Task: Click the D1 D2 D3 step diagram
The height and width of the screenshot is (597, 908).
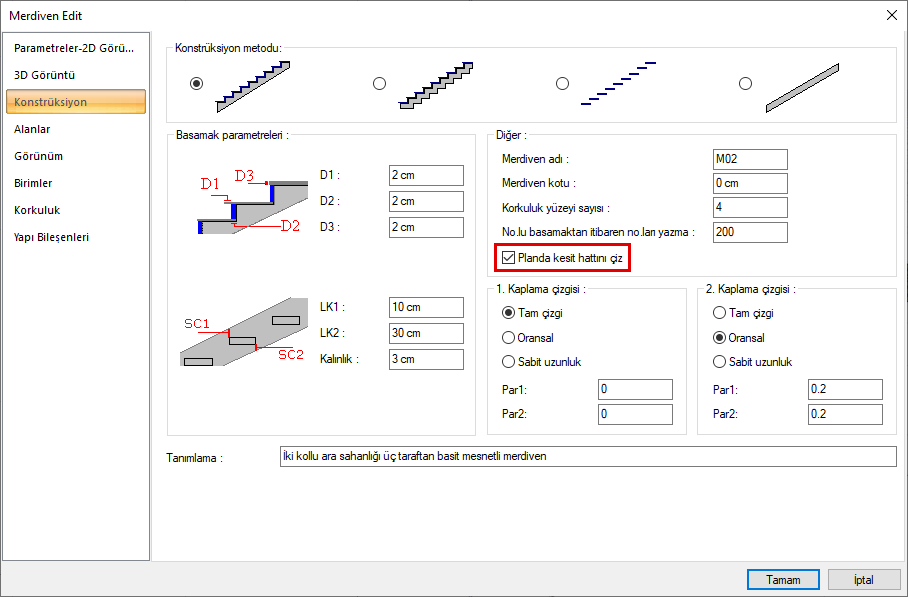Action: 253,202
